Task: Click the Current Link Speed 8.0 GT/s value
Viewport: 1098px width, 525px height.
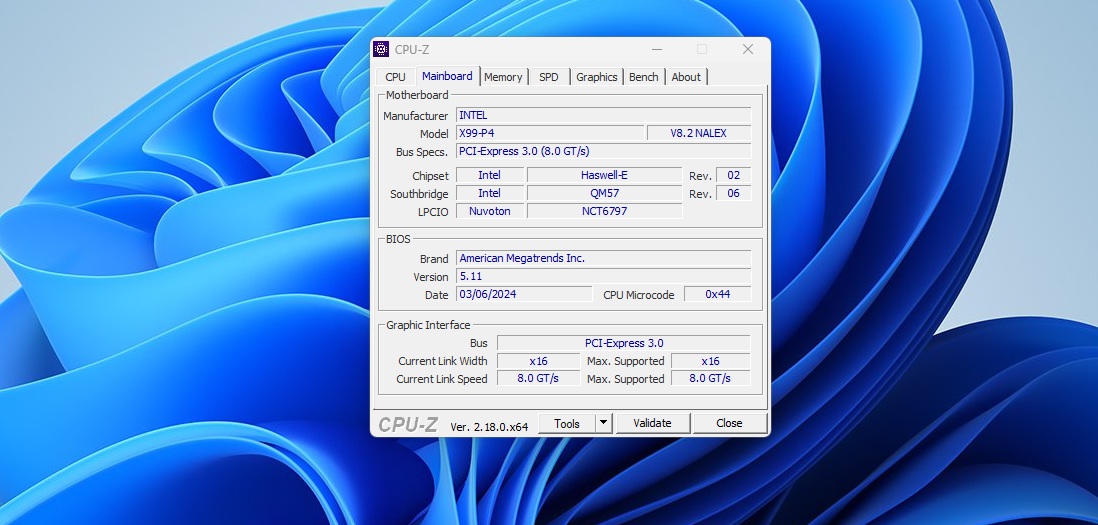Action: [538, 379]
